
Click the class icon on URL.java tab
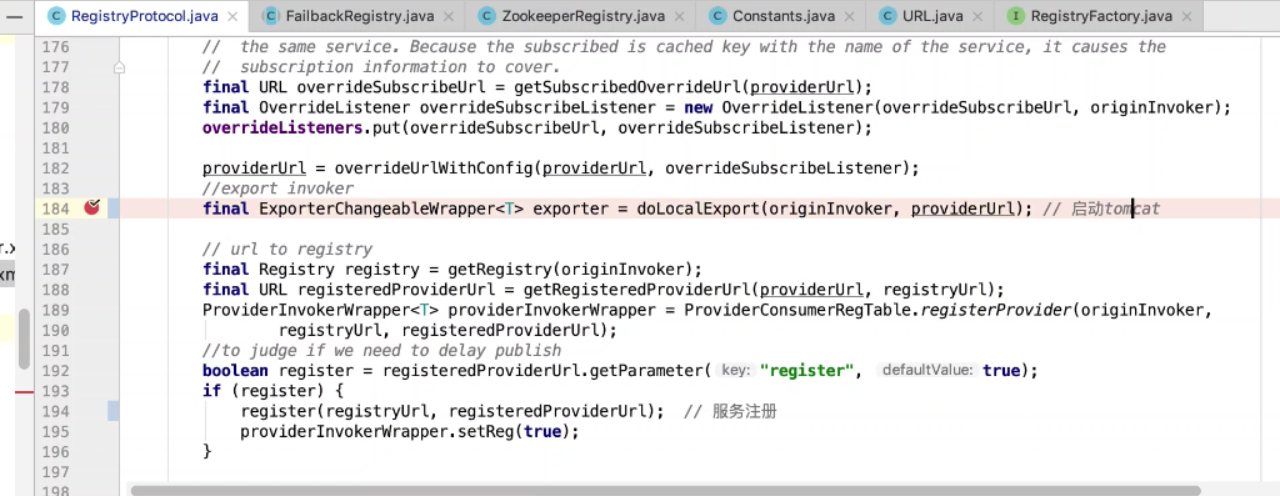coord(888,16)
